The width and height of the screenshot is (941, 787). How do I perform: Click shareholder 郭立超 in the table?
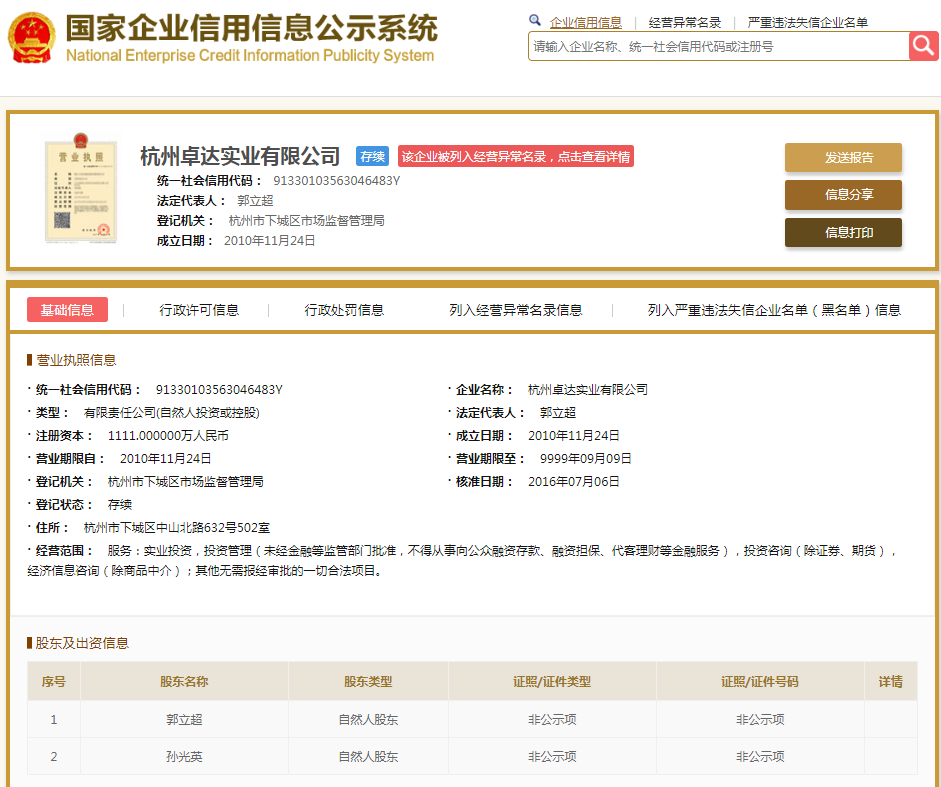pyautogui.click(x=184, y=719)
